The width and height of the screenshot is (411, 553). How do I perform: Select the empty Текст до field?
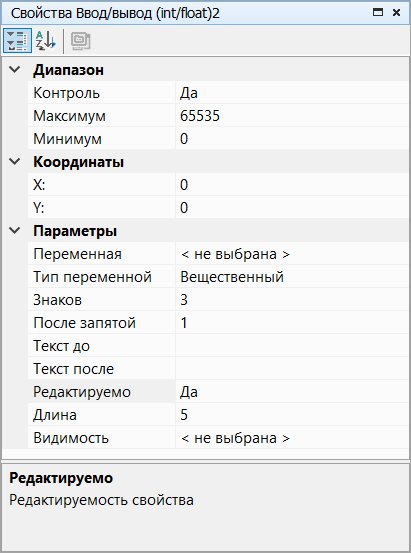292,346
